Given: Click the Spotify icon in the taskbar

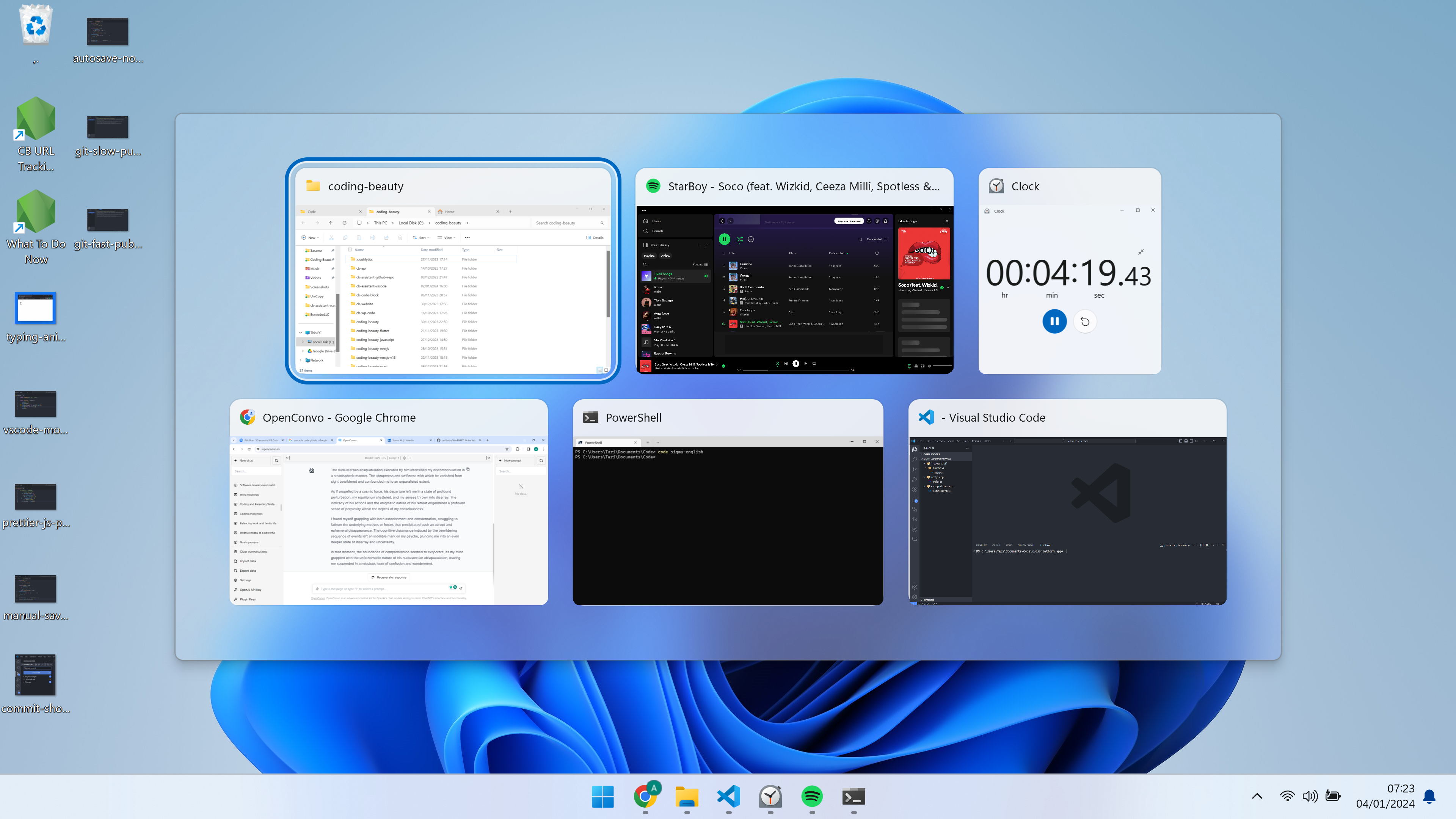Looking at the screenshot, I should coord(812,797).
